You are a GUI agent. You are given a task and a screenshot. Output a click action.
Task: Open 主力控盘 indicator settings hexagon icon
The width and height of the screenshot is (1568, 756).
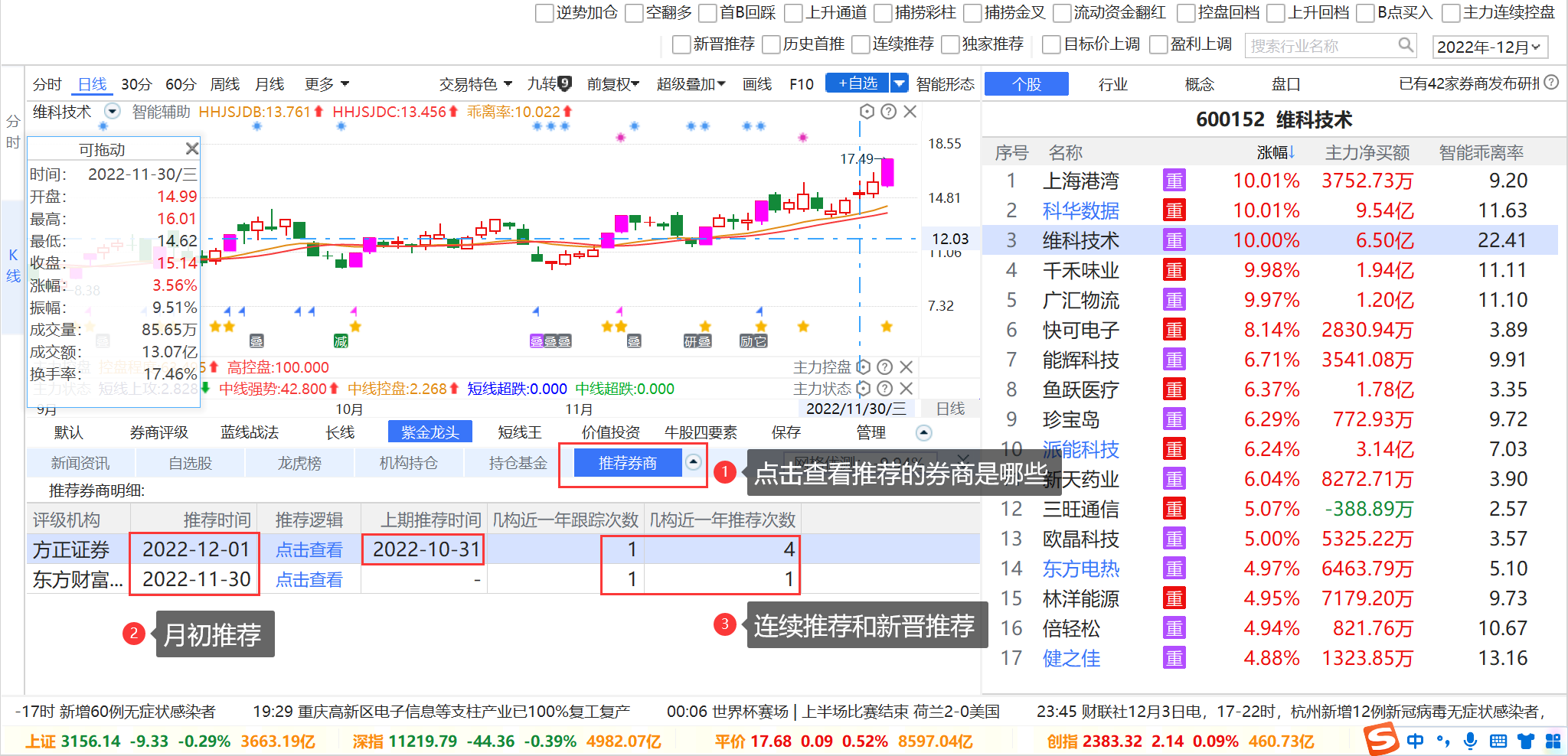click(863, 367)
